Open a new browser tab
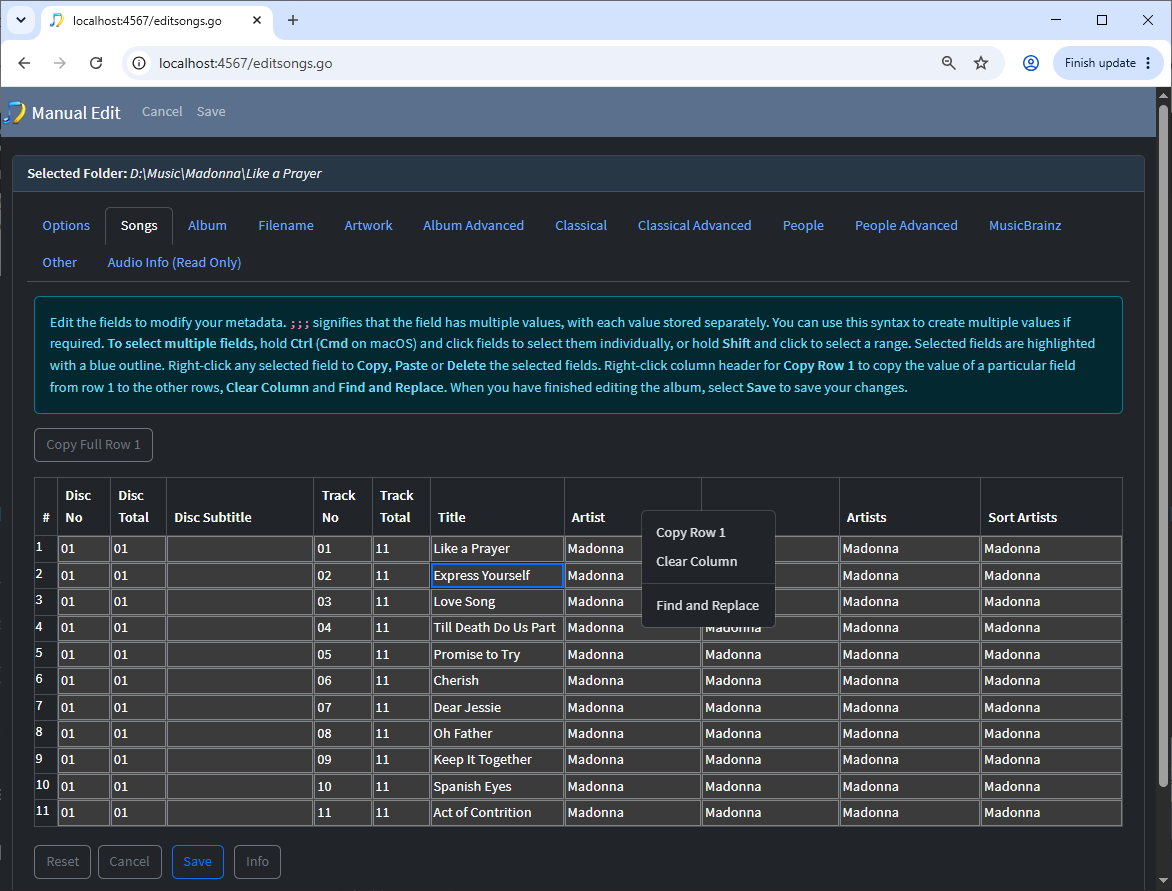The image size is (1172, 891). pos(293,20)
